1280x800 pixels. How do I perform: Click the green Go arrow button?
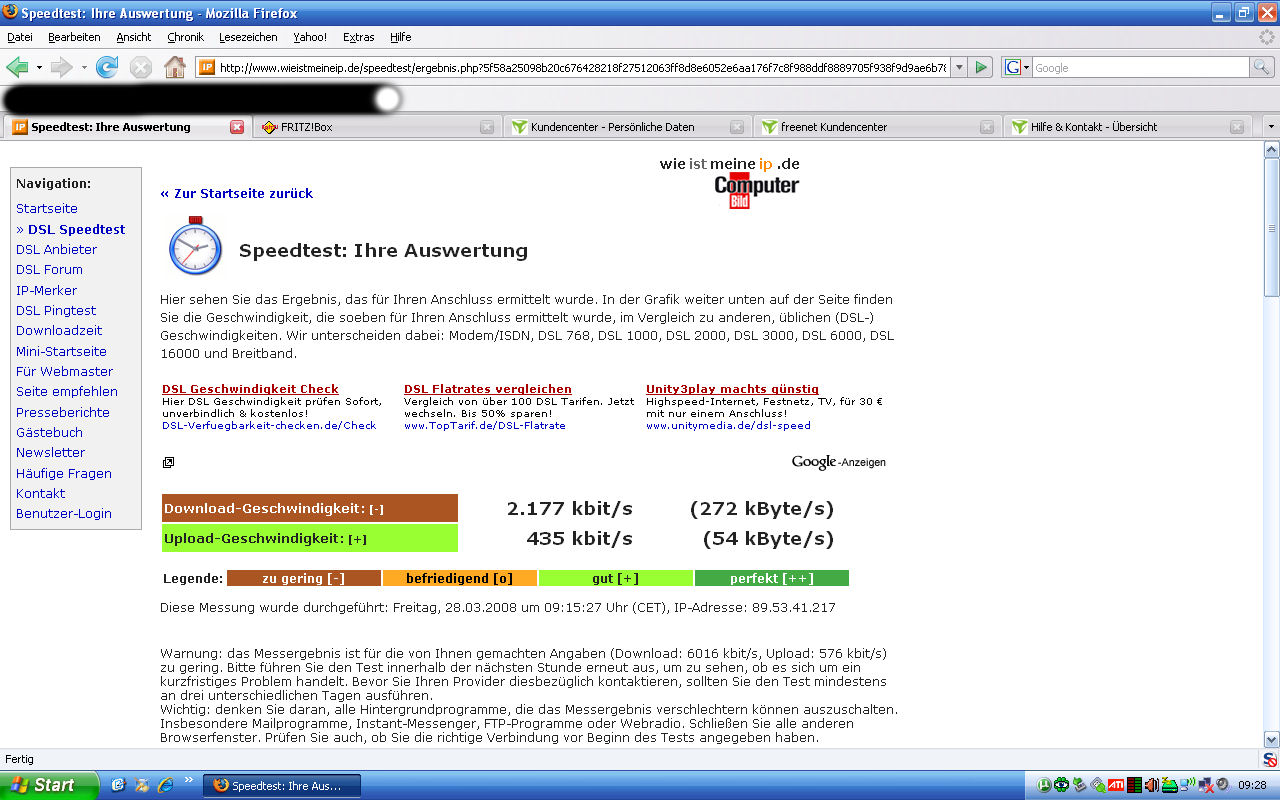[981, 67]
